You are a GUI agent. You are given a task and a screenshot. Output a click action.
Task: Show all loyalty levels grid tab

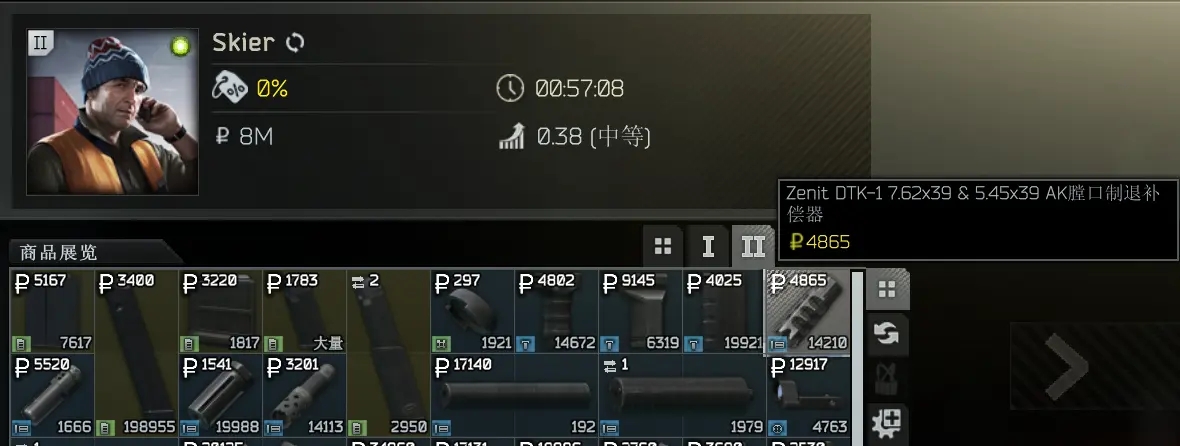point(663,246)
